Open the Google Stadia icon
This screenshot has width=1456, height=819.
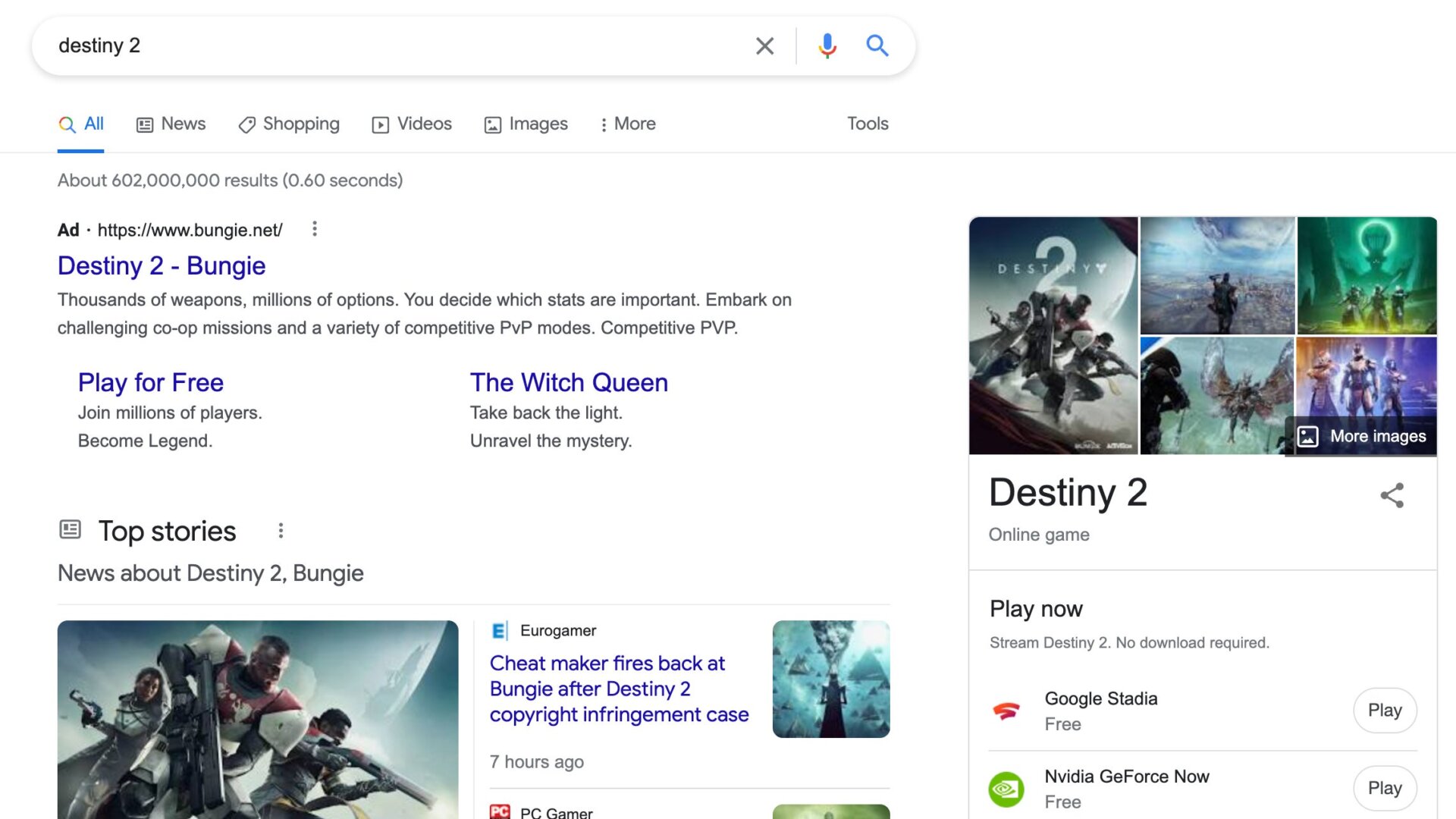click(1006, 711)
